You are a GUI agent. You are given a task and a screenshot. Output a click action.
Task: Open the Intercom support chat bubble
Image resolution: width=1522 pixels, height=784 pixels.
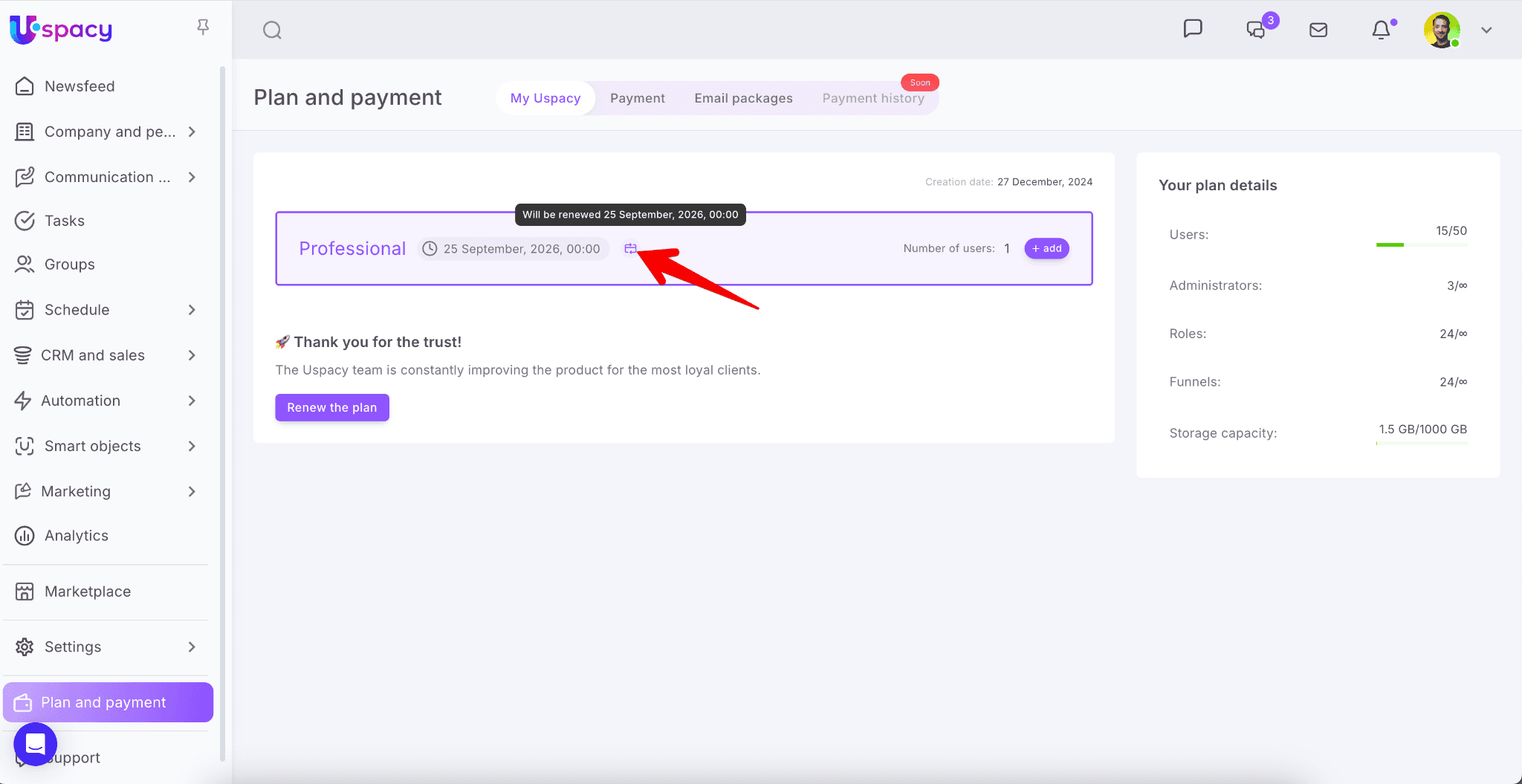pyautogui.click(x=35, y=744)
